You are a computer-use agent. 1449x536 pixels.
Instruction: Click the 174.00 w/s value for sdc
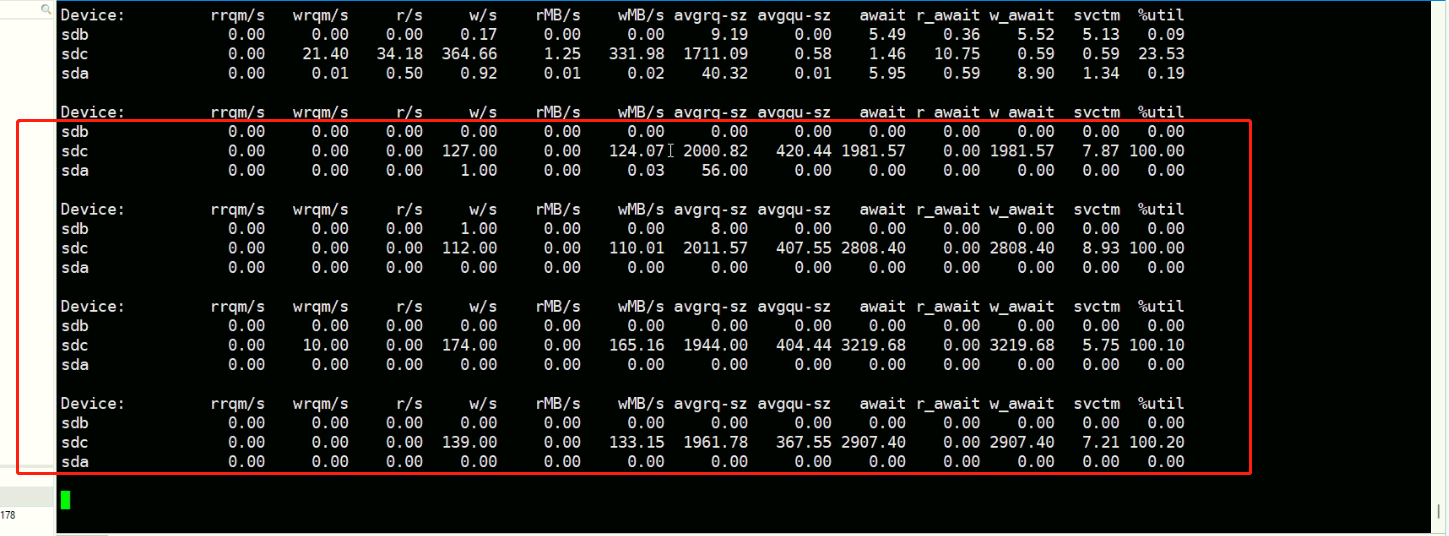tap(469, 345)
